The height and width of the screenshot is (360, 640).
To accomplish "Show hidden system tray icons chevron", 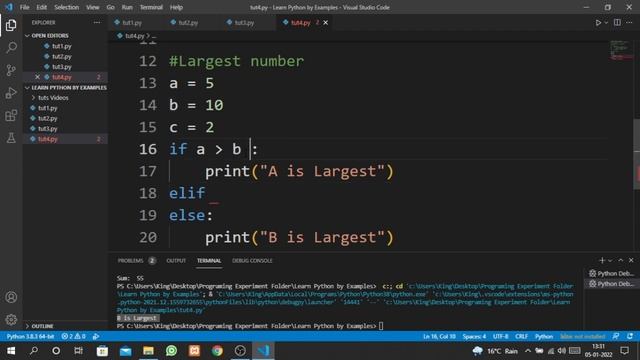I will [528, 351].
